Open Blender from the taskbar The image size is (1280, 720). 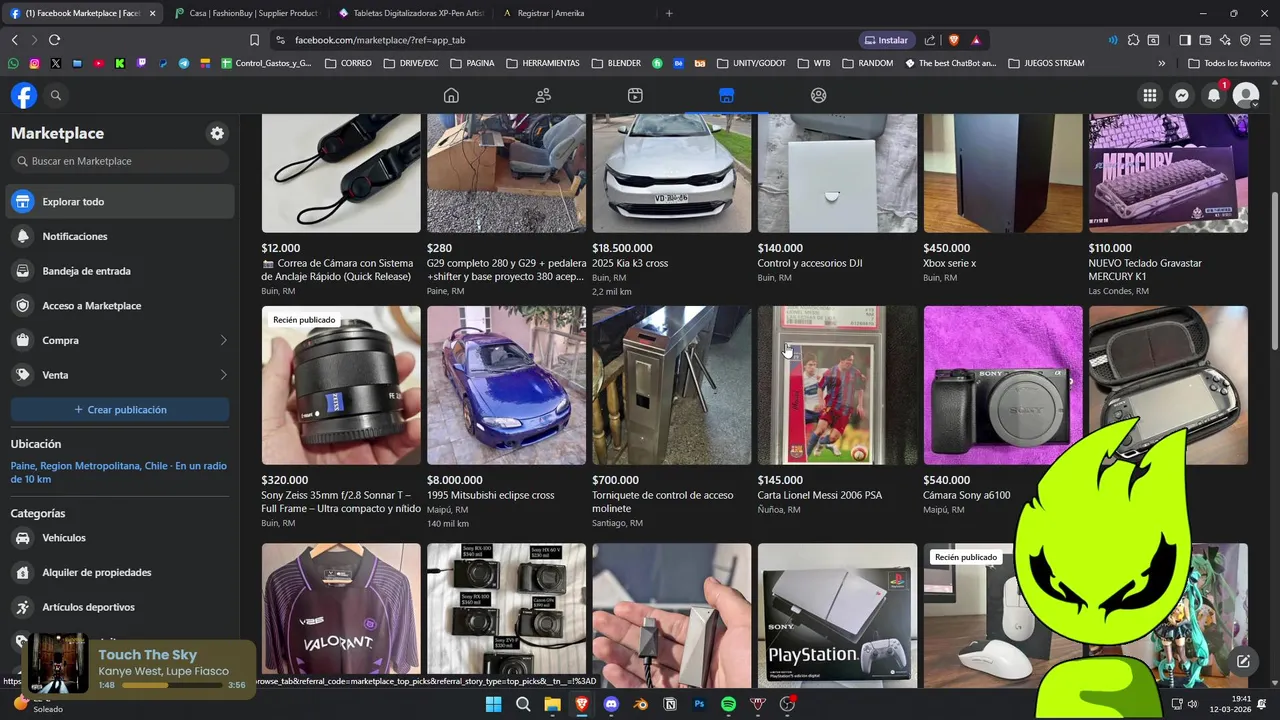click(x=641, y=704)
